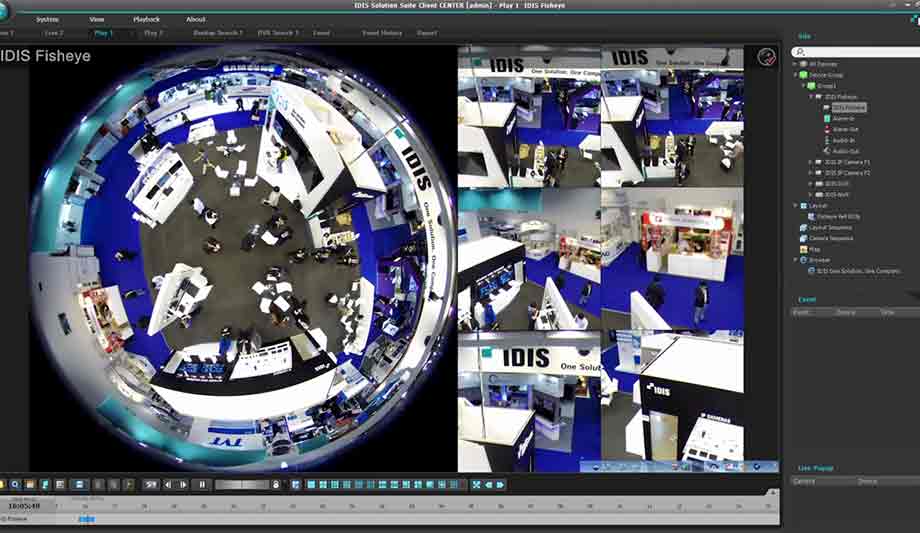Expand the All Devices tree node
Image resolution: width=920 pixels, height=533 pixels.
pyautogui.click(x=796, y=64)
